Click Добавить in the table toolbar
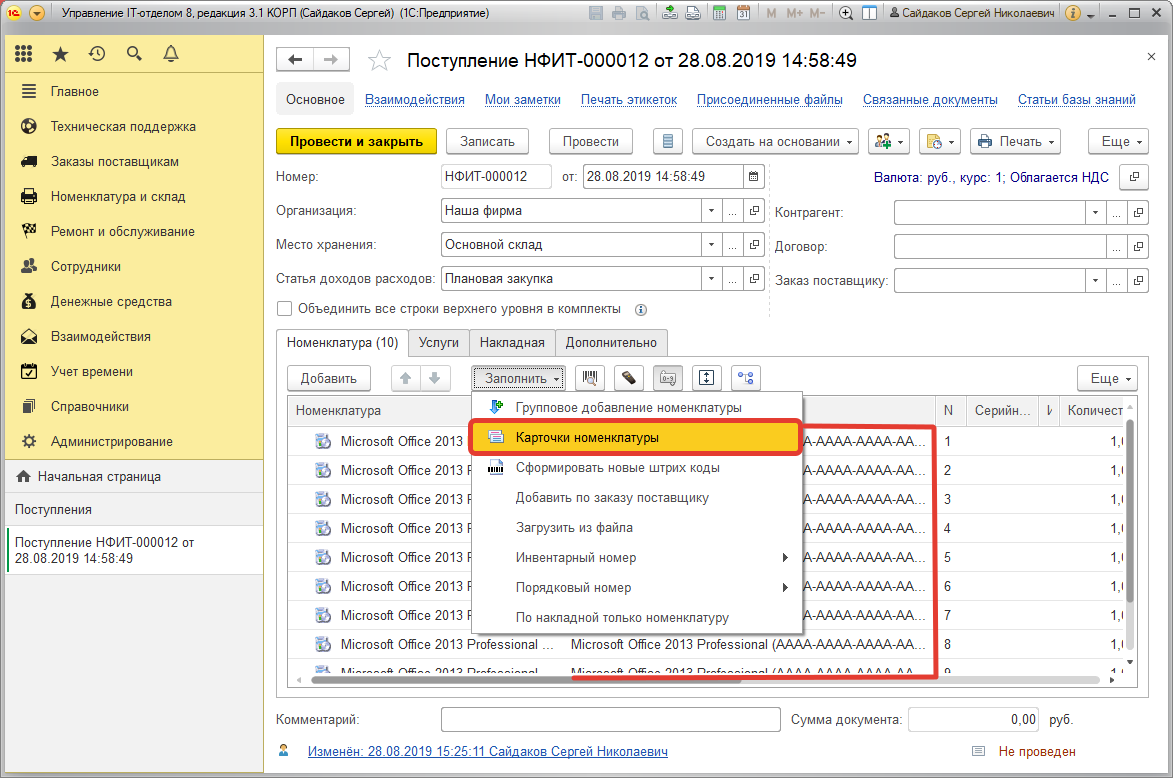Image resolution: width=1173 pixels, height=778 pixels. [328, 378]
